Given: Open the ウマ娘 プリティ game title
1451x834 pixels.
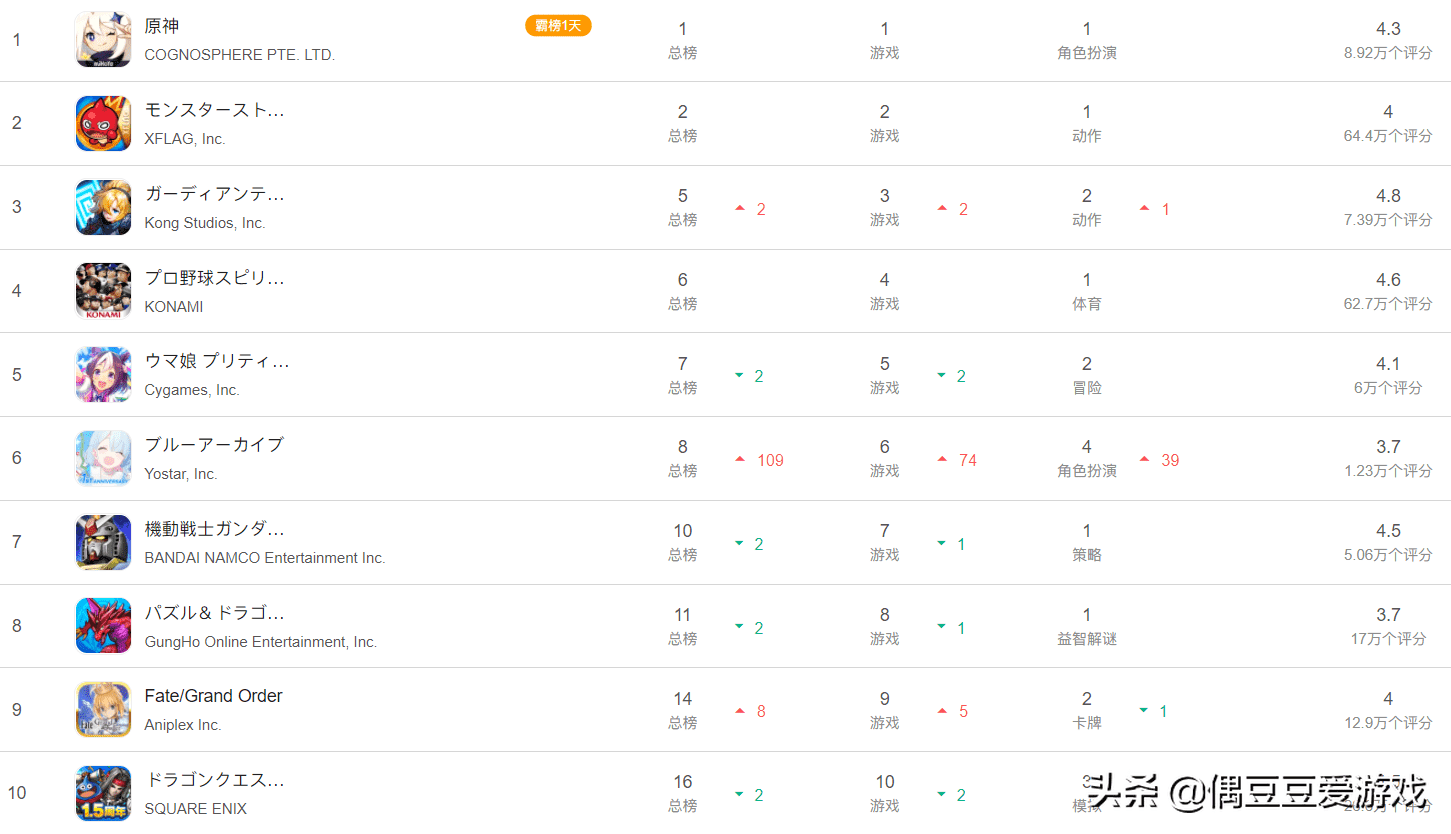Looking at the screenshot, I should (x=217, y=361).
